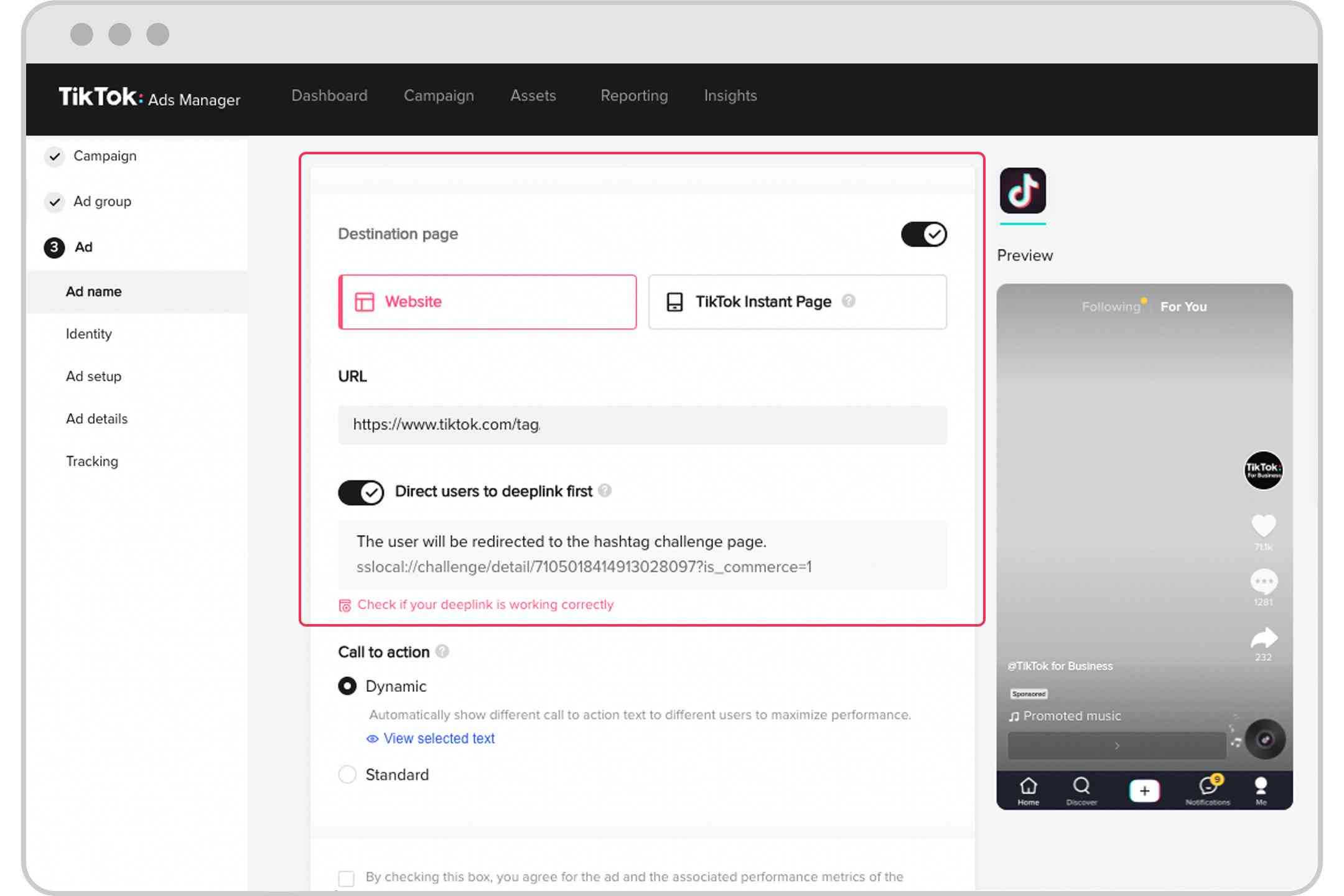Screen dimensions: 1344x896
Task: Navigate to the Insights tab
Action: 730,95
